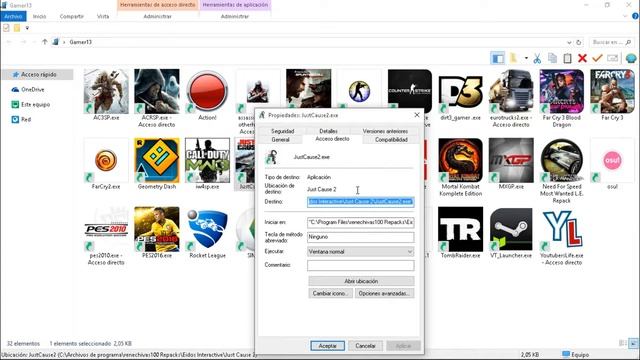Expand the address bar history dropdown
Image resolution: width=640 pixels, height=360 pixels.
[569, 42]
